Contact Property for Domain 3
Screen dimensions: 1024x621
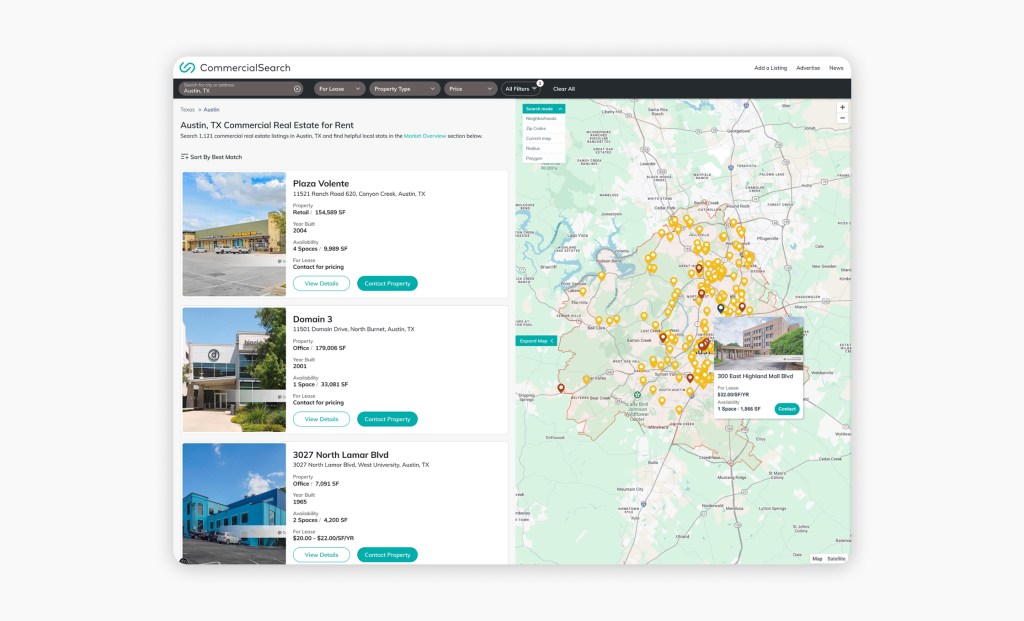tap(387, 419)
